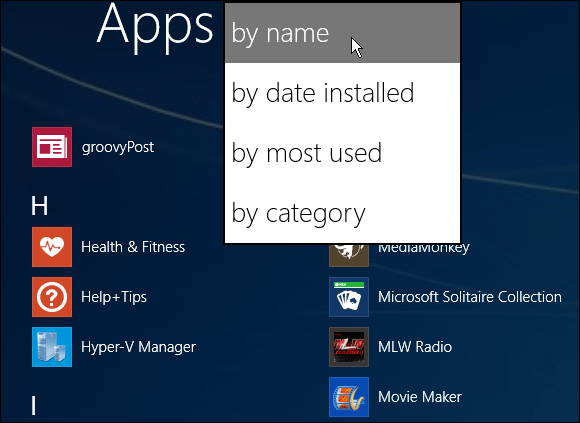Open the MLW Radio icon
Screen dimensions: 580x423
pos(349,347)
